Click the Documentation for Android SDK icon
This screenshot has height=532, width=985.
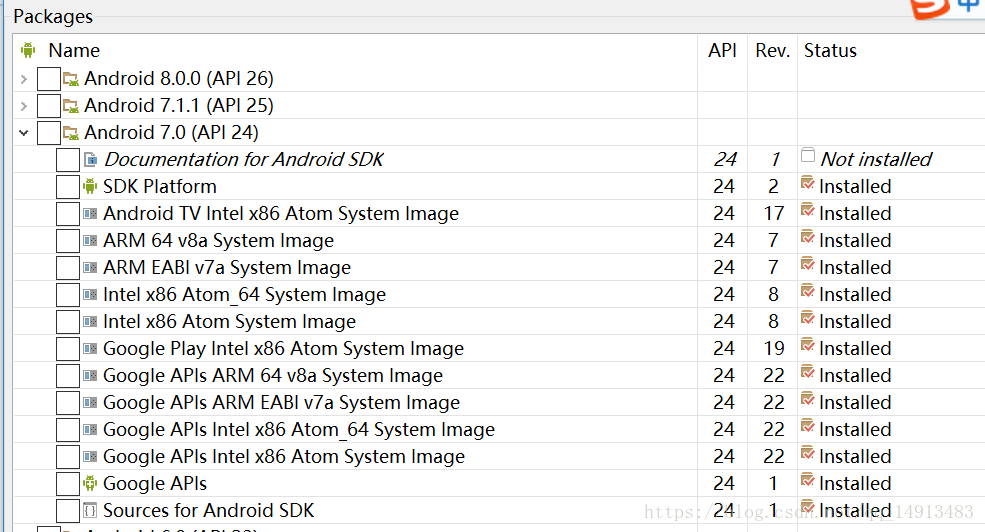pos(90,160)
